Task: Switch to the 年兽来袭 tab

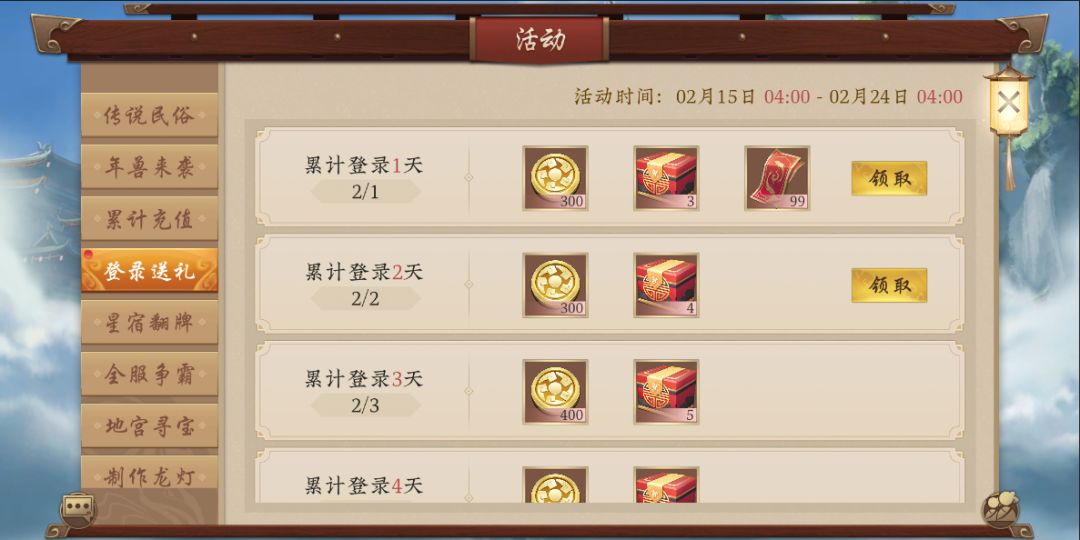Action: pos(149,167)
